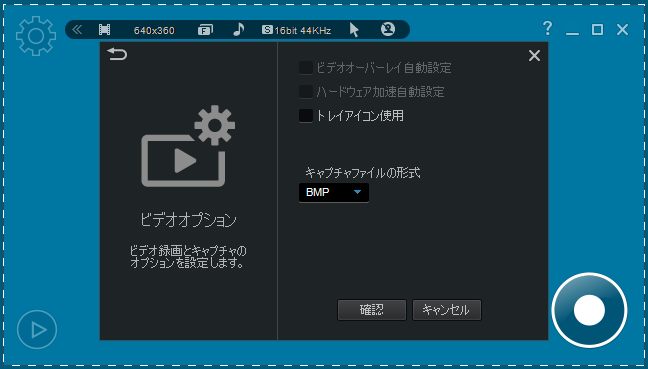Open the webcam user icon
This screenshot has height=369, width=648.
[x=388, y=29]
